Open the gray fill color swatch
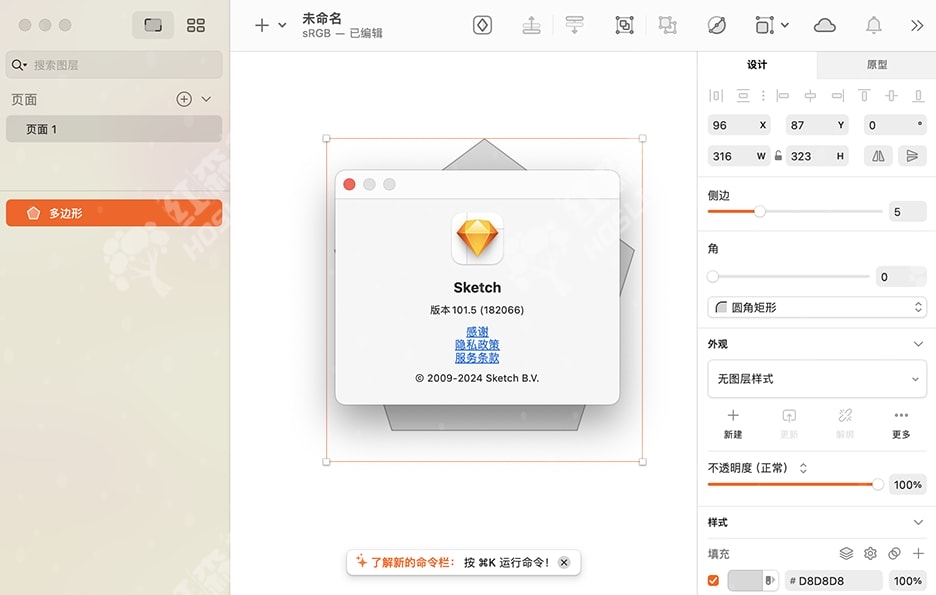This screenshot has height=595, width=936. pyautogui.click(x=746, y=580)
